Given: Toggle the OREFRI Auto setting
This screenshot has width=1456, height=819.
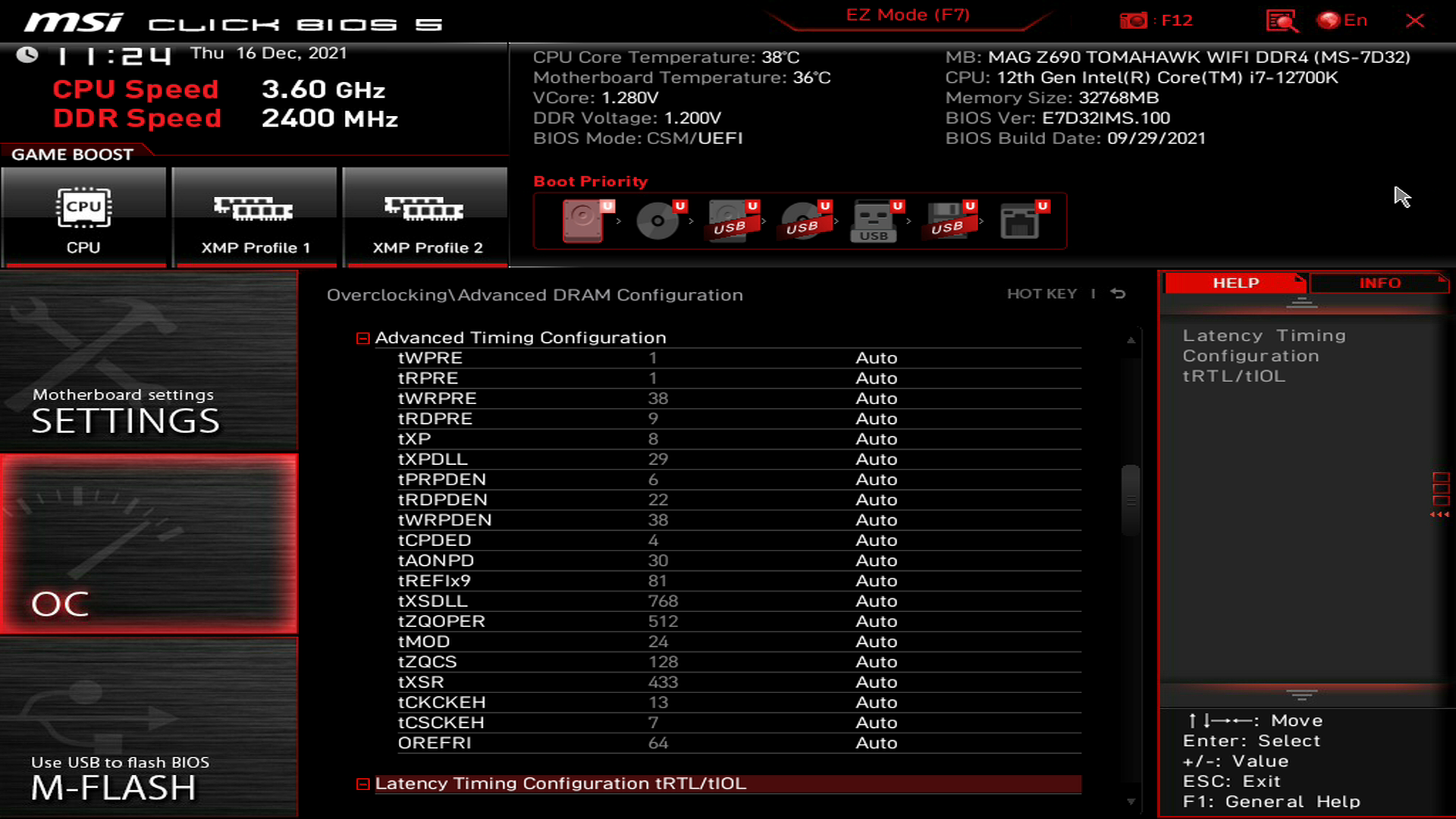Looking at the screenshot, I should point(876,742).
